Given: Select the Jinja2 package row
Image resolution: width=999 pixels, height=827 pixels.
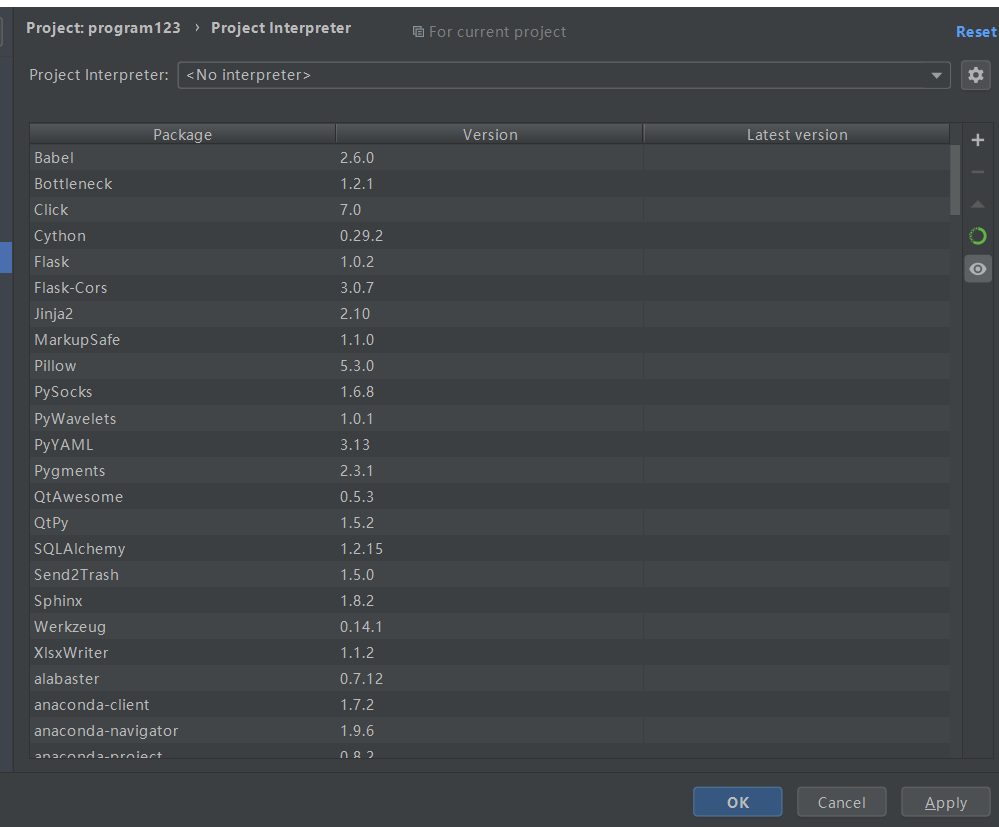Looking at the screenshot, I should 489,314.
